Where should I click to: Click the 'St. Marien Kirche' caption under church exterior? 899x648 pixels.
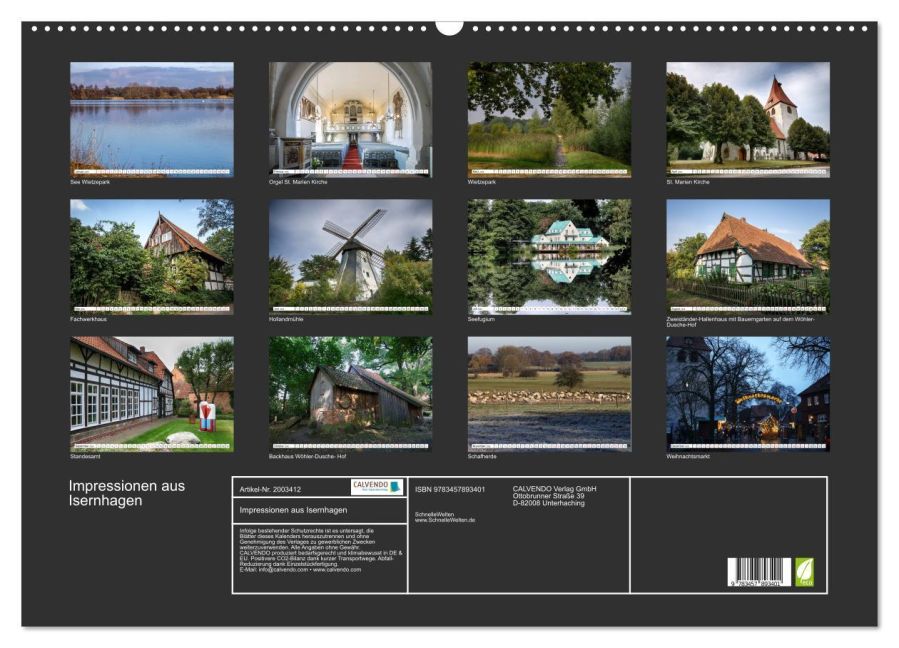point(688,182)
